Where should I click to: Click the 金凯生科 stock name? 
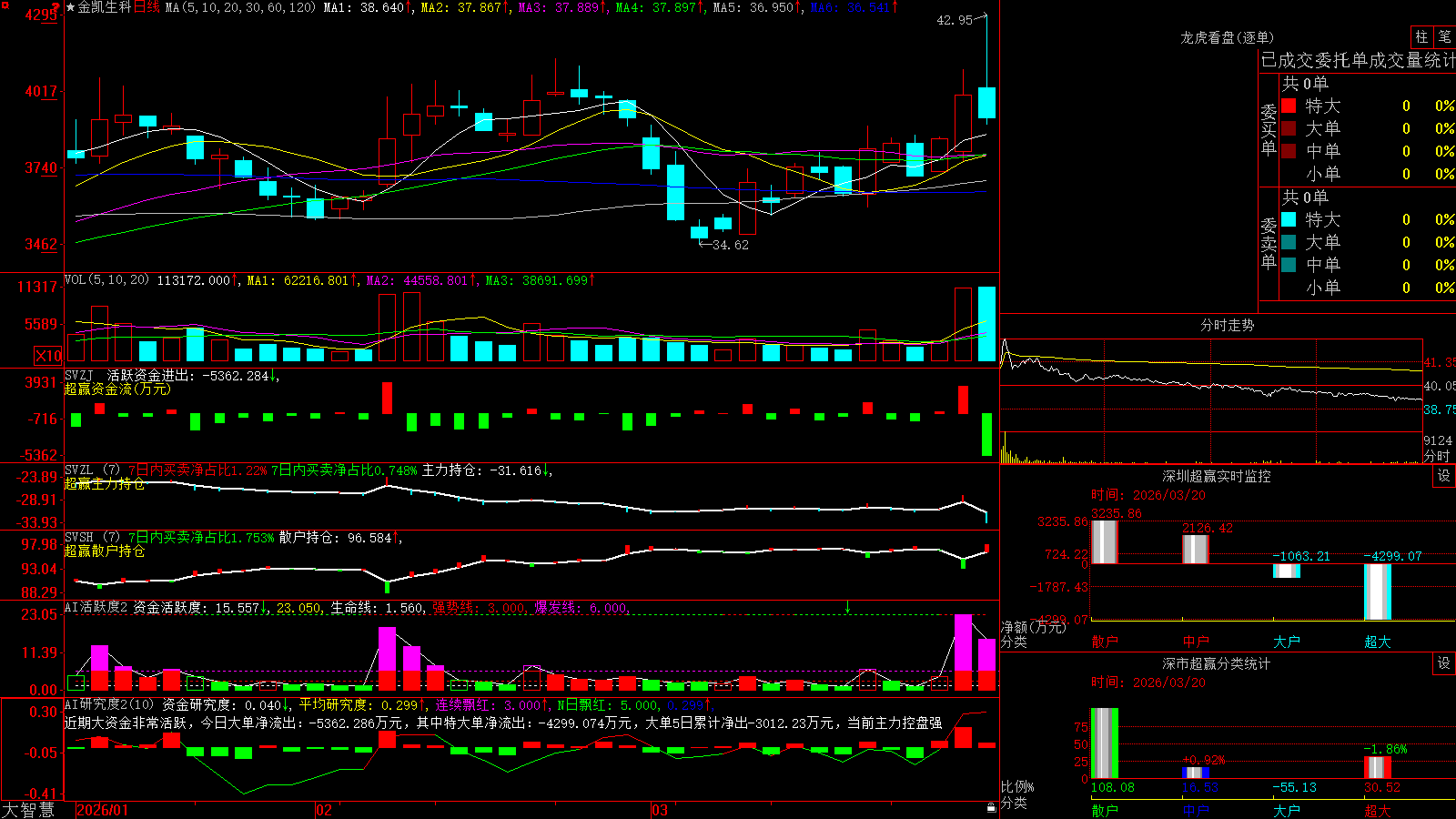coord(105,7)
